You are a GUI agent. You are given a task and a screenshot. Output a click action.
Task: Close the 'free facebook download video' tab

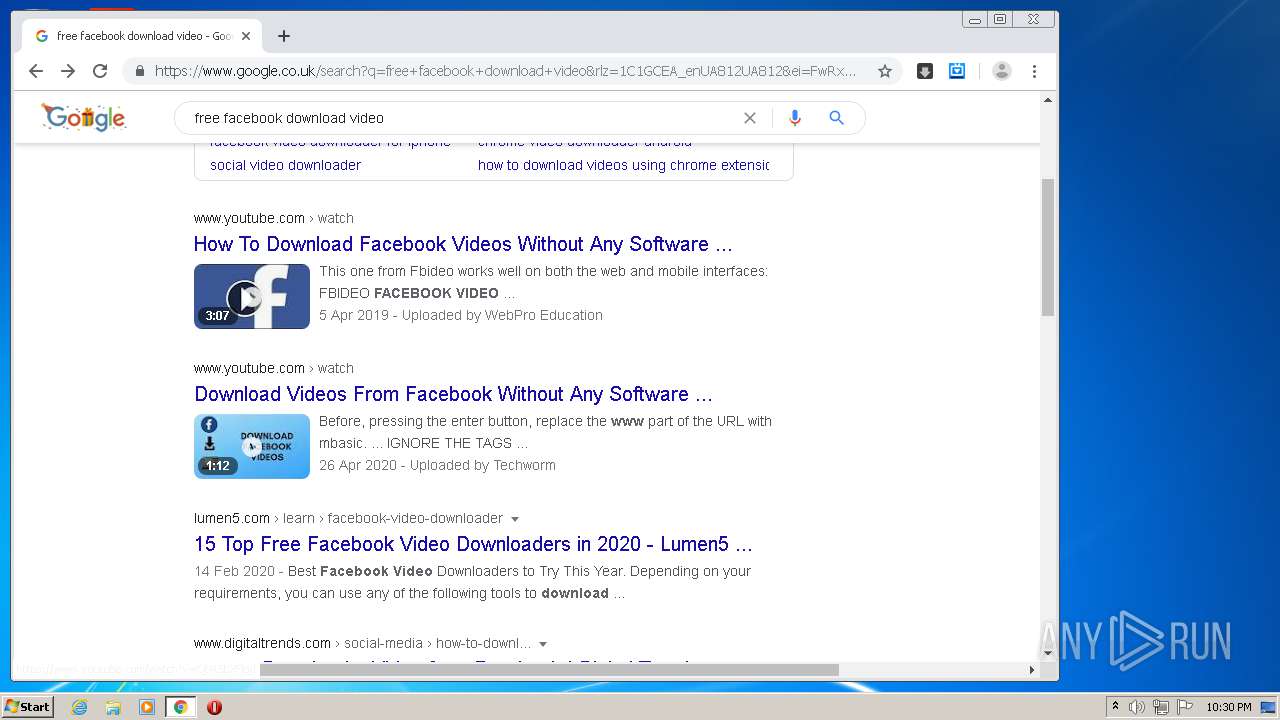[x=246, y=36]
